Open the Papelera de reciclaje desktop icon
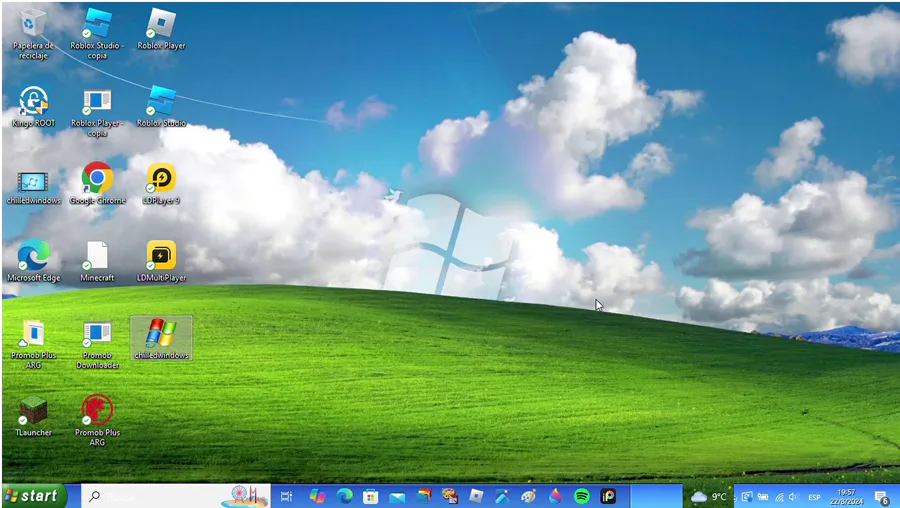 33,34
